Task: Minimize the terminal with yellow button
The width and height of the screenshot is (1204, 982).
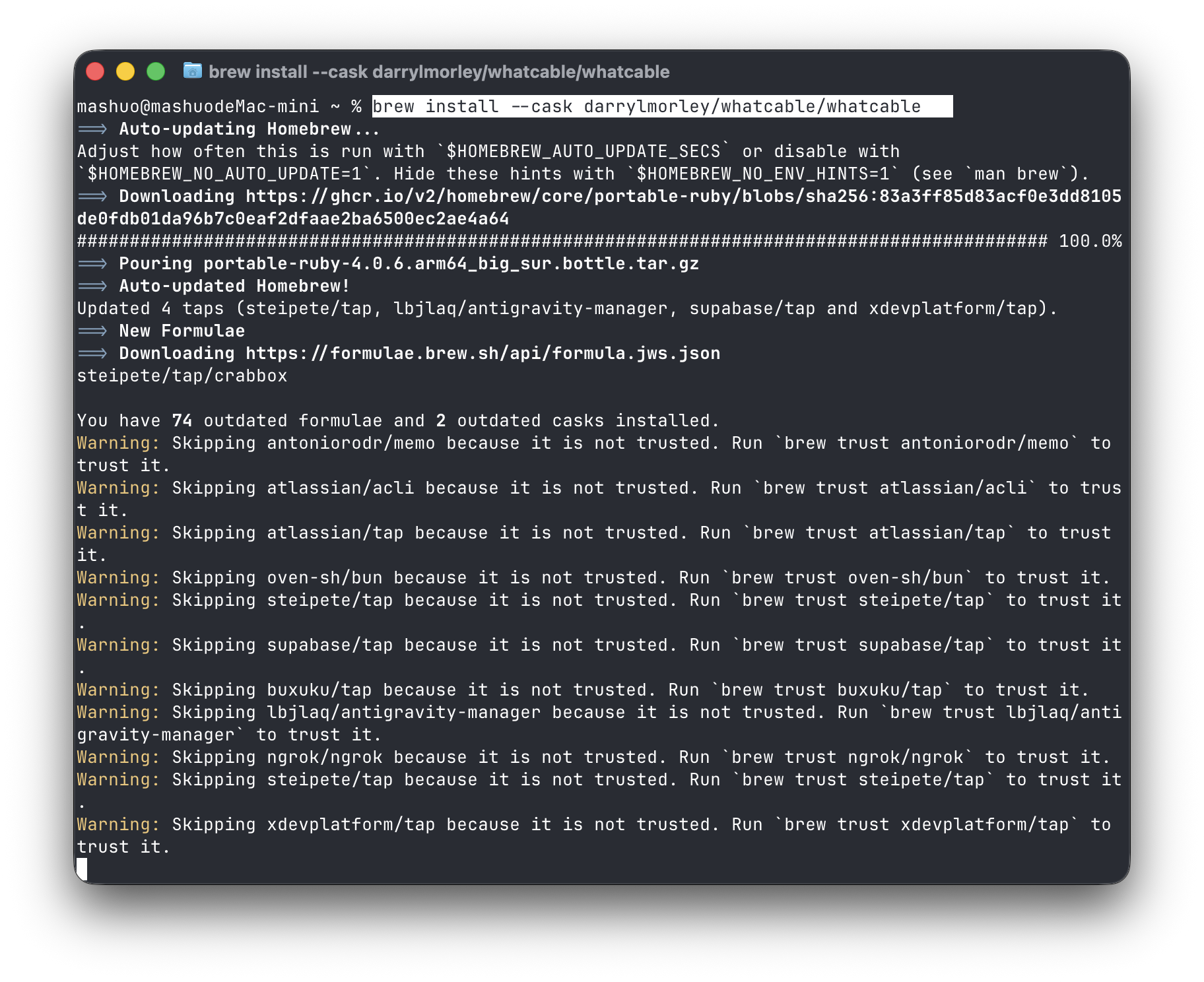Action: pos(125,71)
